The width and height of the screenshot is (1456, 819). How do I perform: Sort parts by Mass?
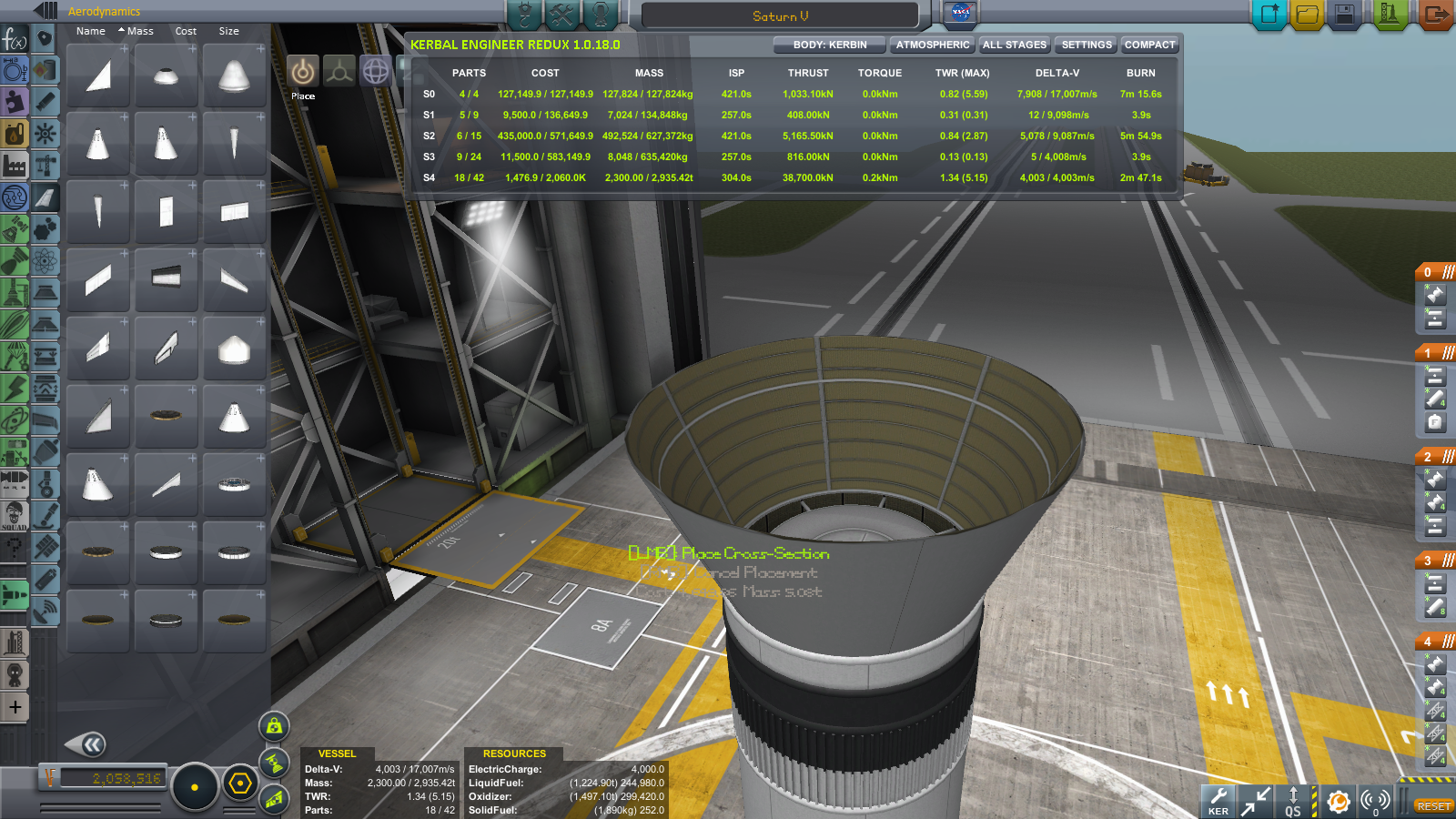136,31
